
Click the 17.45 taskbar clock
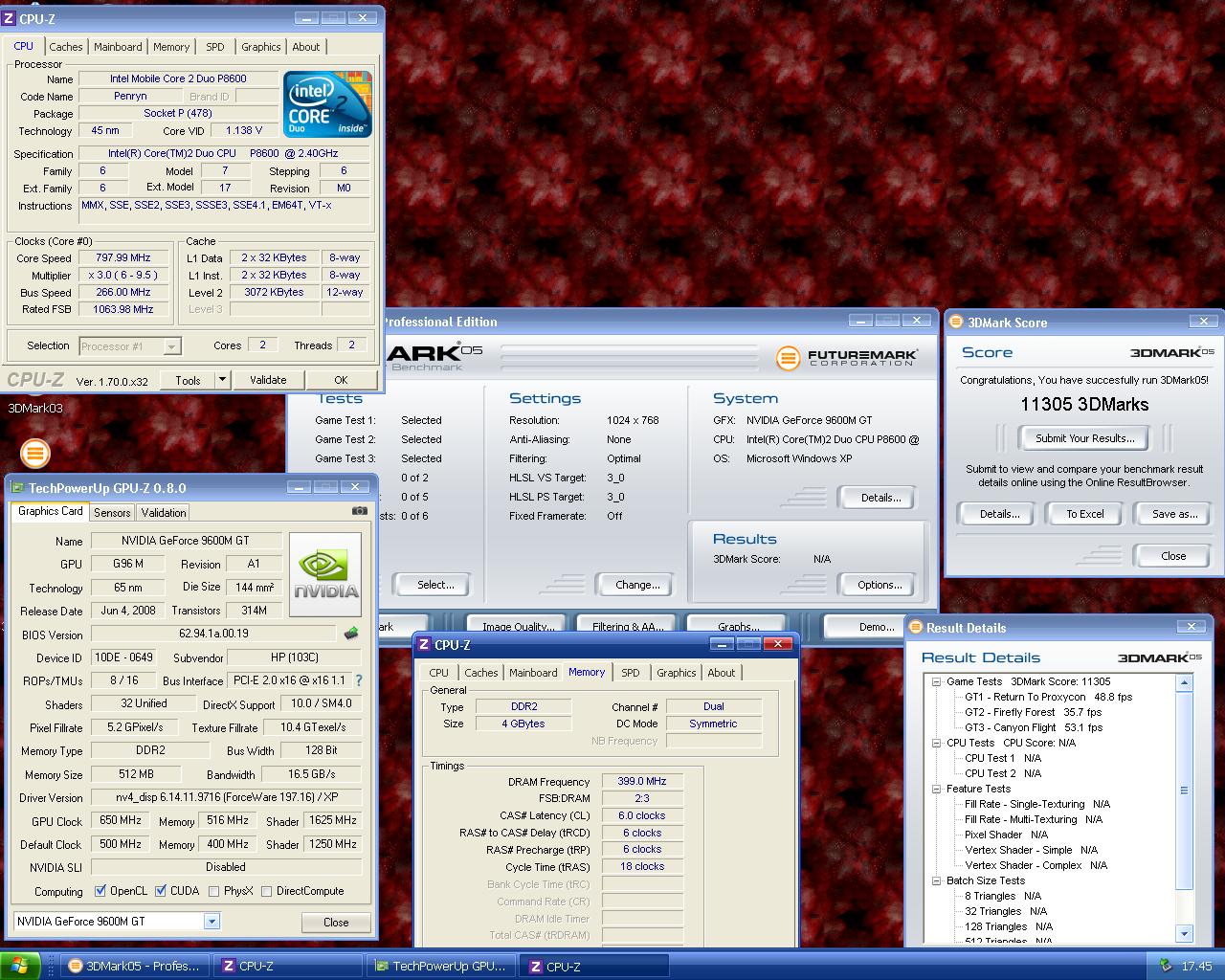click(1195, 967)
